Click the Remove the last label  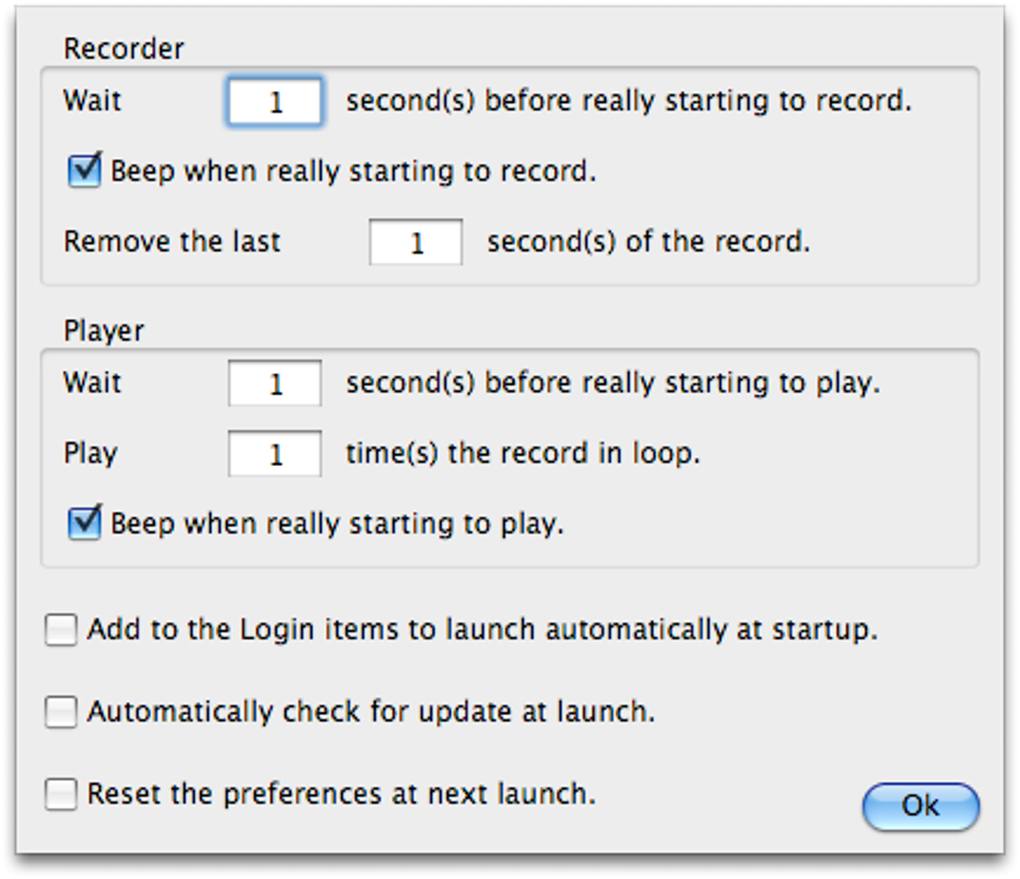click(x=172, y=241)
